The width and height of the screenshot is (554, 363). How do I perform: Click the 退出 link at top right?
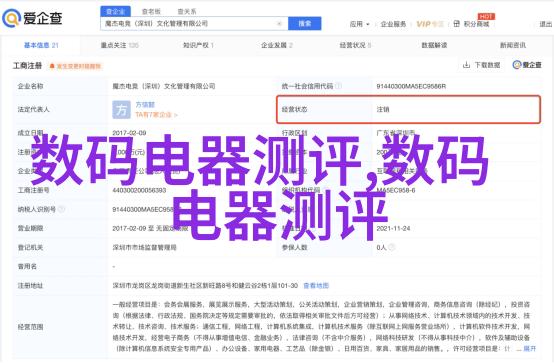click(x=546, y=24)
